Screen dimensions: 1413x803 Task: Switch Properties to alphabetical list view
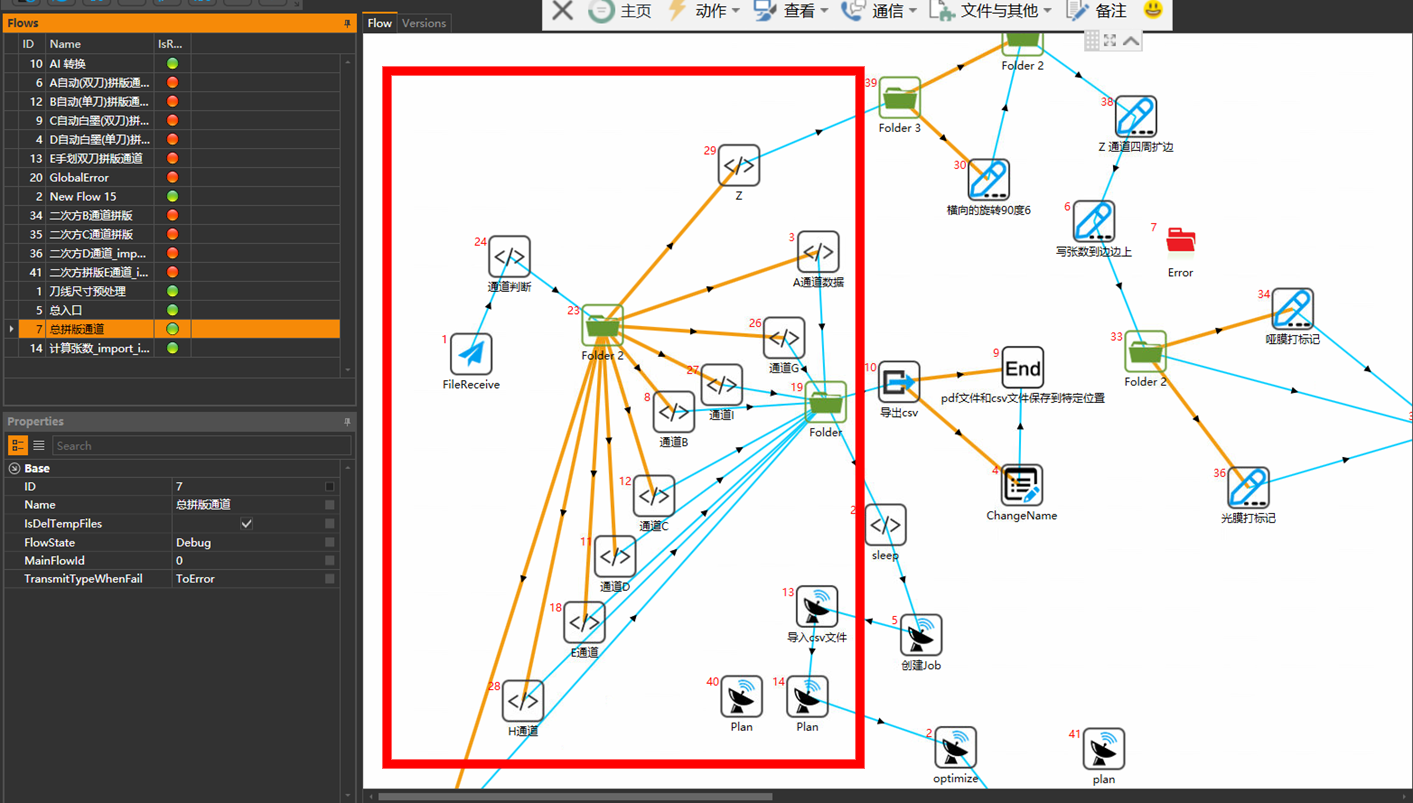39,446
